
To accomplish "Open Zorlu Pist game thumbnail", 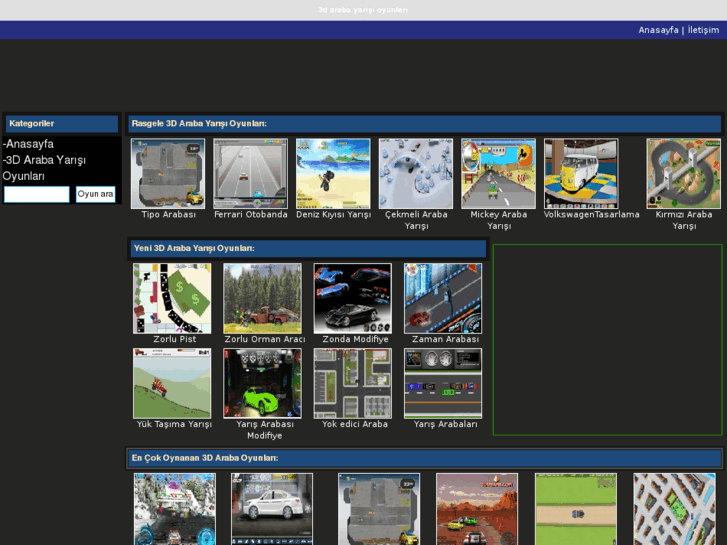I will (x=172, y=298).
